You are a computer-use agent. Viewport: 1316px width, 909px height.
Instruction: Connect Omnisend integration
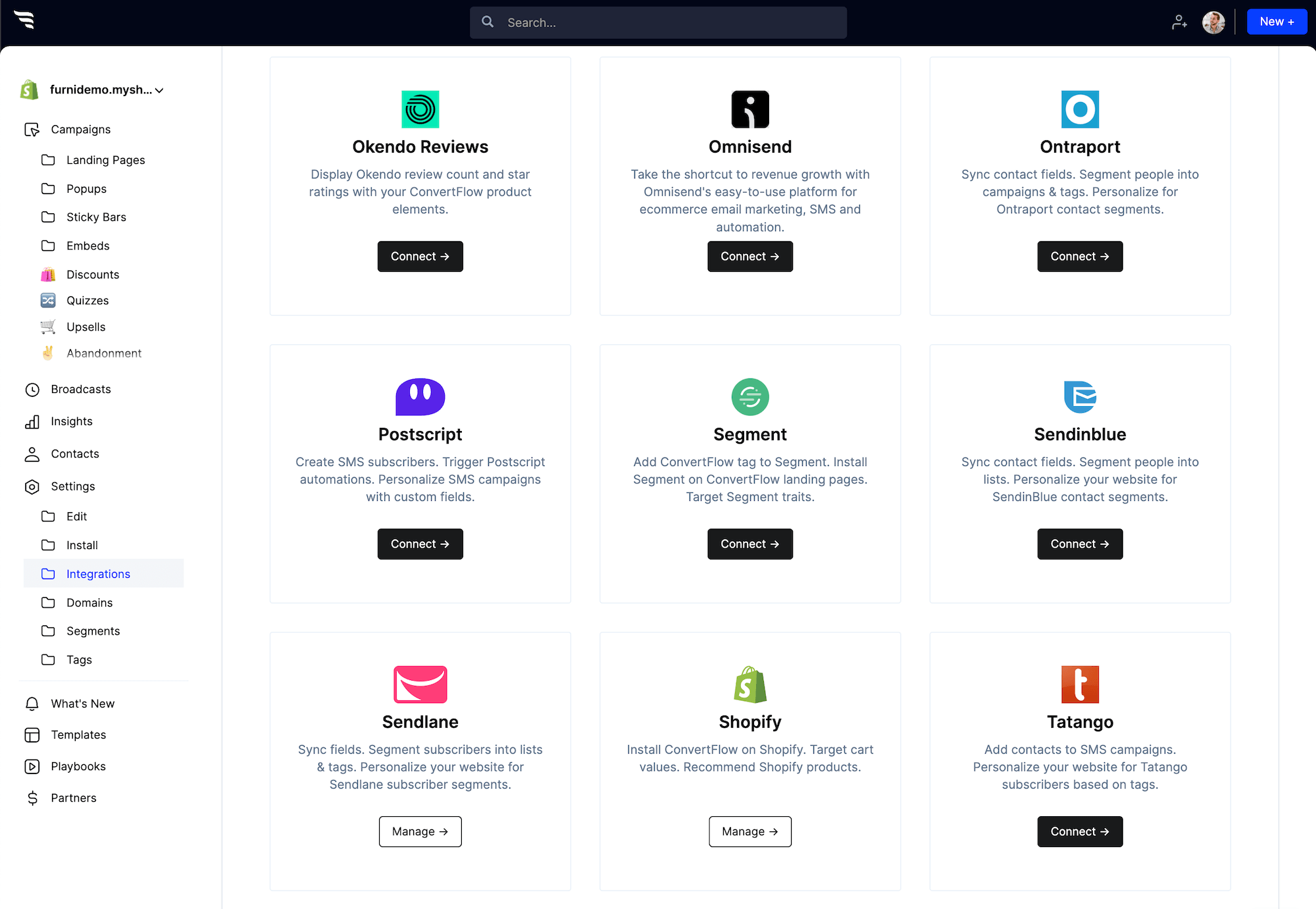pyautogui.click(x=750, y=257)
